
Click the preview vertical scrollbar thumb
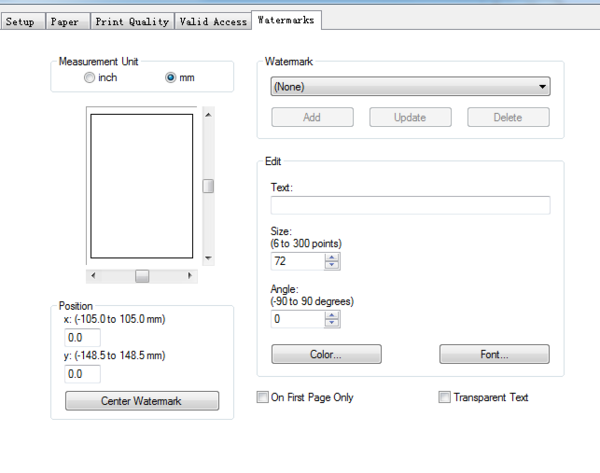(208, 185)
